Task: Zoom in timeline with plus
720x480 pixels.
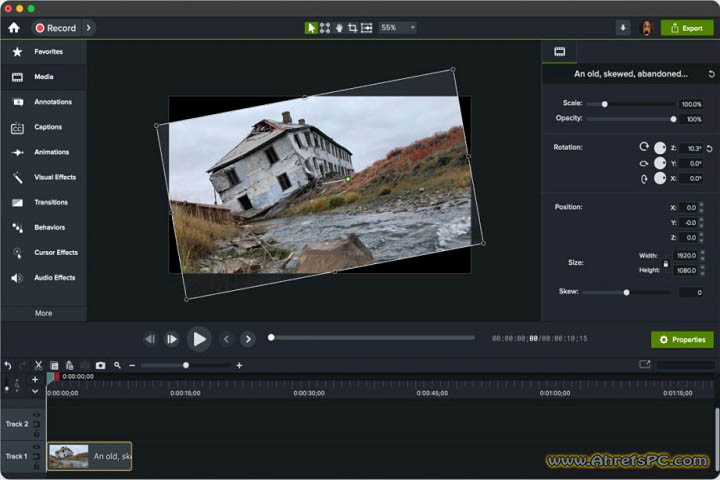Action: click(239, 366)
